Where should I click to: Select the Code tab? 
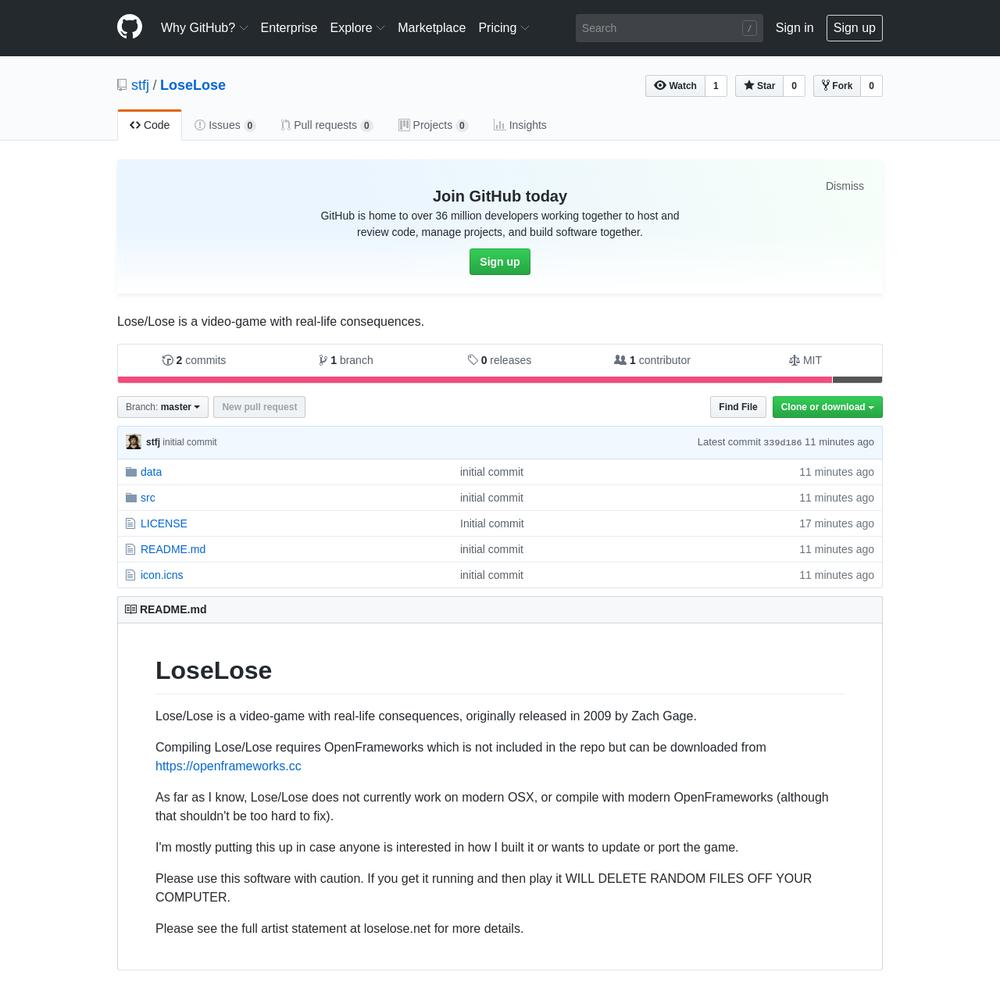(x=149, y=125)
